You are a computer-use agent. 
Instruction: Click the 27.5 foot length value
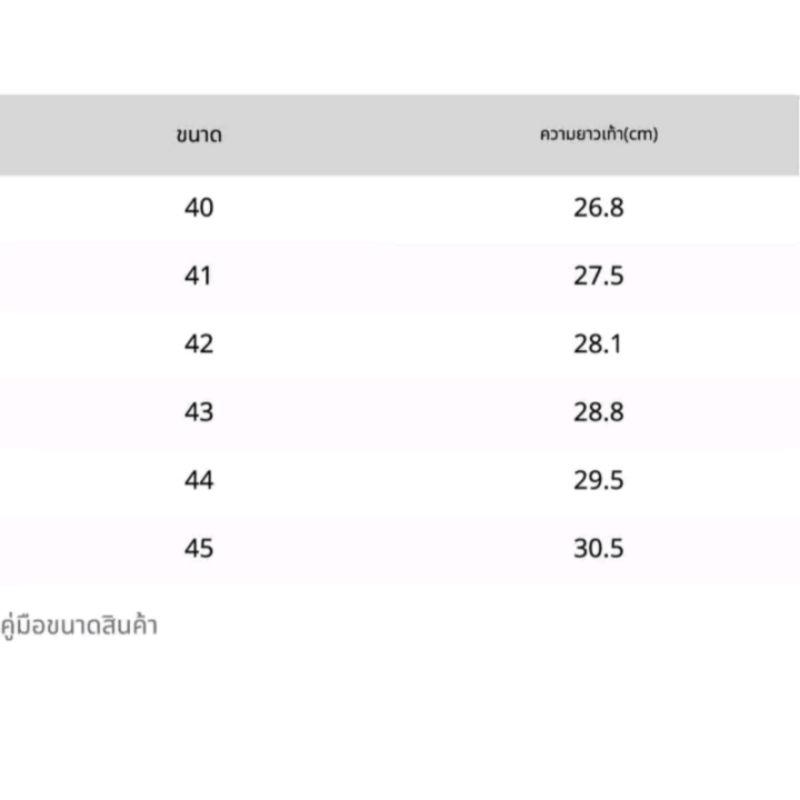599,276
